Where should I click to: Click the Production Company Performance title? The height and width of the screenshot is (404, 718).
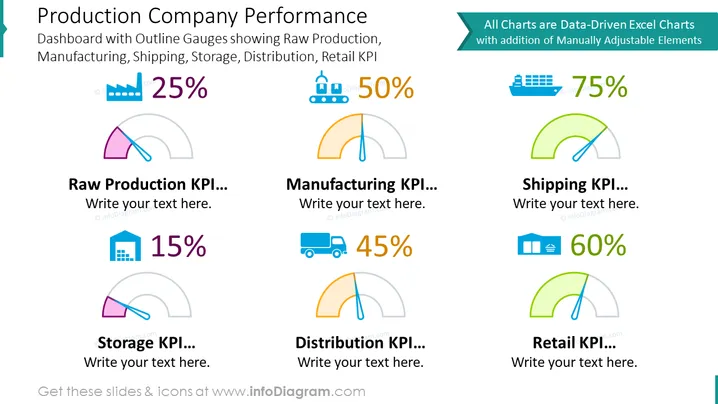[x=202, y=16]
